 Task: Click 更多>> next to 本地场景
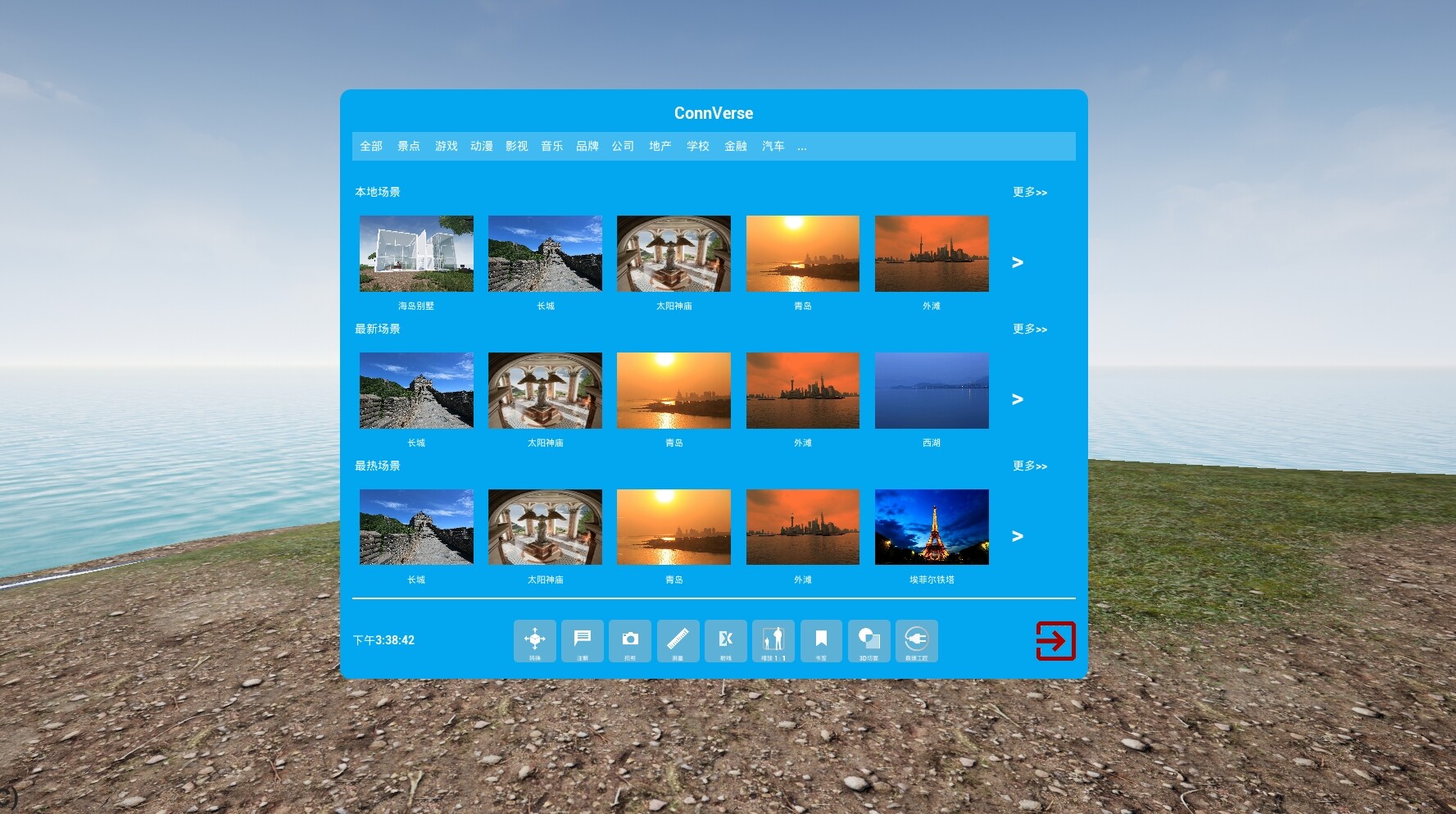click(x=1028, y=192)
